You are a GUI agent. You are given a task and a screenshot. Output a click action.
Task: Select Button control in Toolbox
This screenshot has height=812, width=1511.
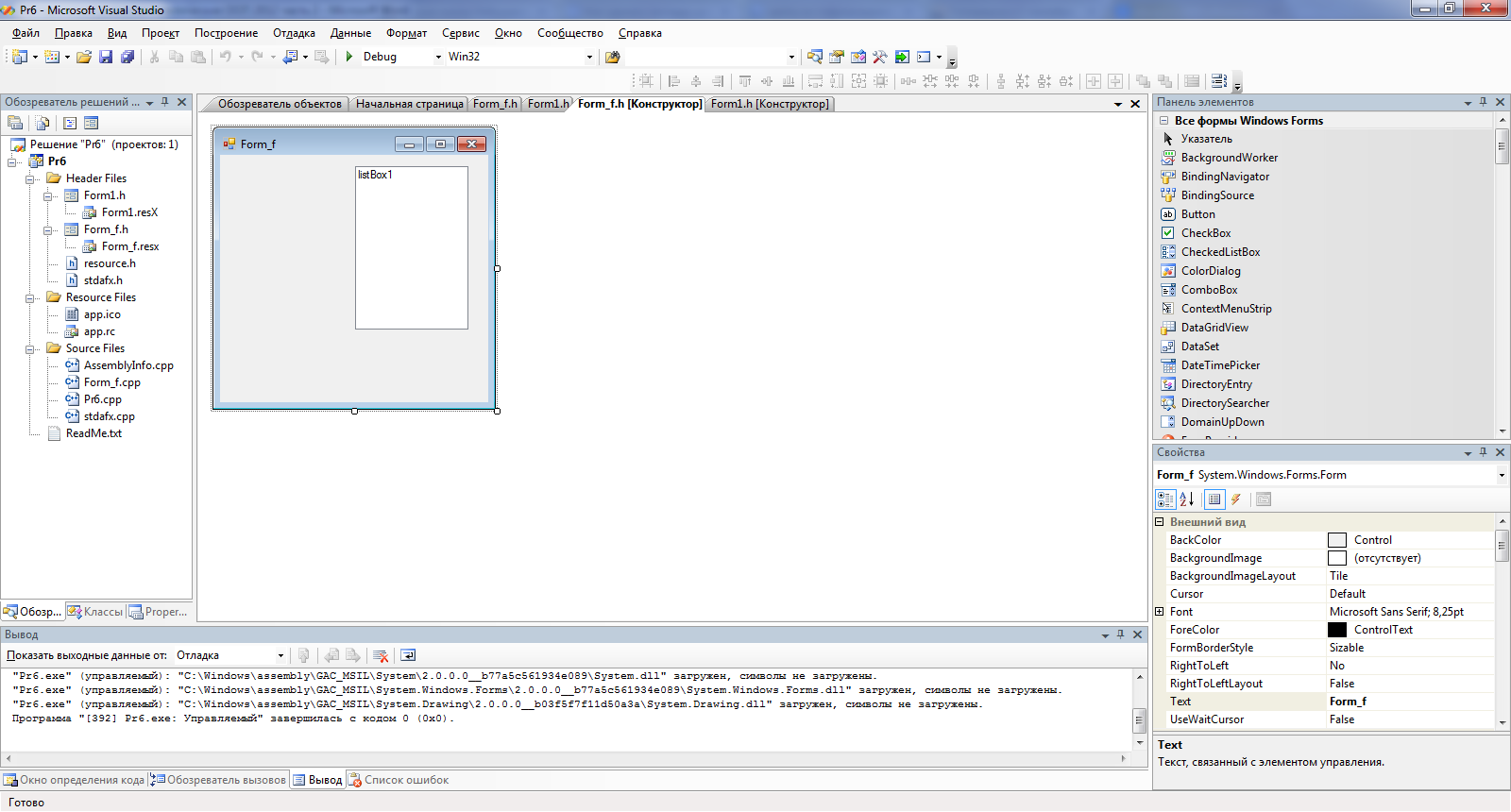pyautogui.click(x=1197, y=214)
